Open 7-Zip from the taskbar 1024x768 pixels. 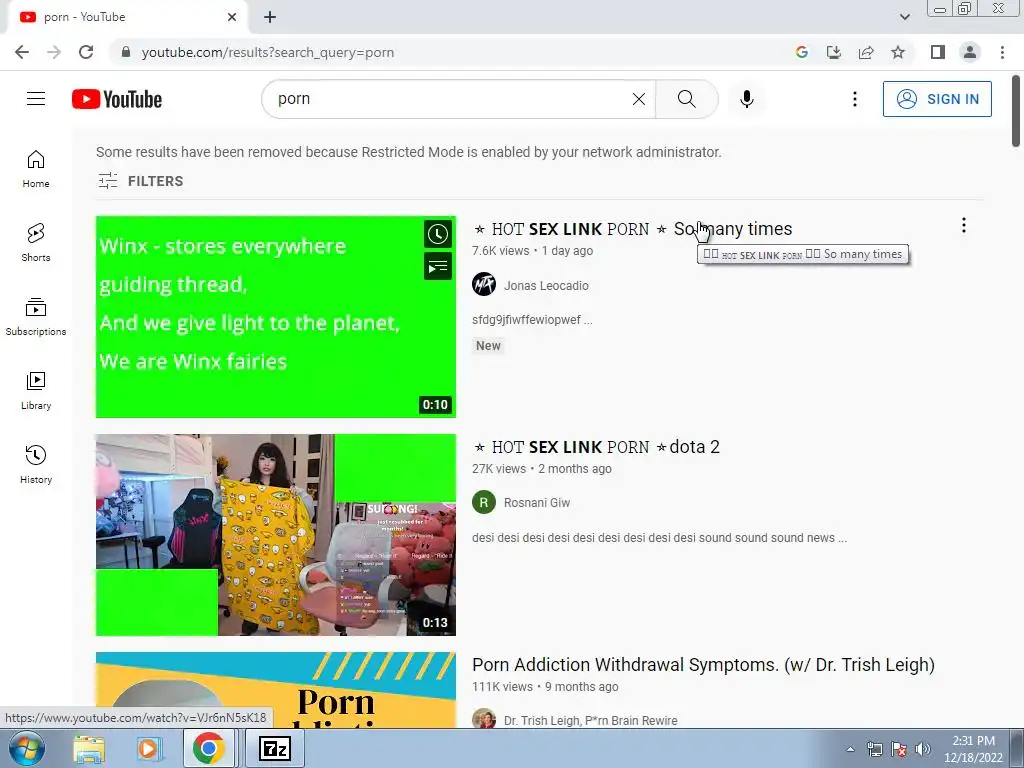pos(275,749)
